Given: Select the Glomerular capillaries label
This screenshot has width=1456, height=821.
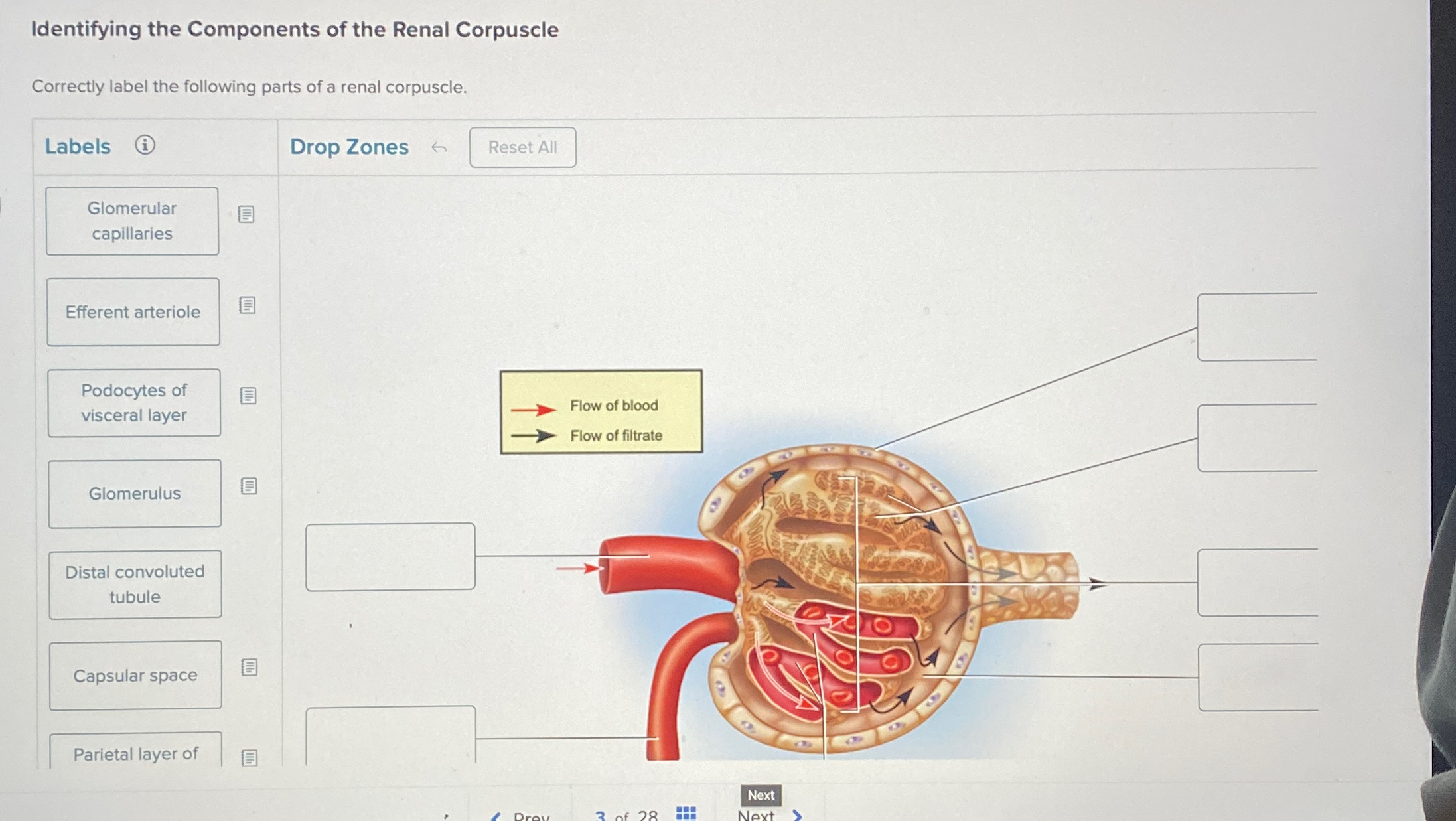Looking at the screenshot, I should pos(132,221).
